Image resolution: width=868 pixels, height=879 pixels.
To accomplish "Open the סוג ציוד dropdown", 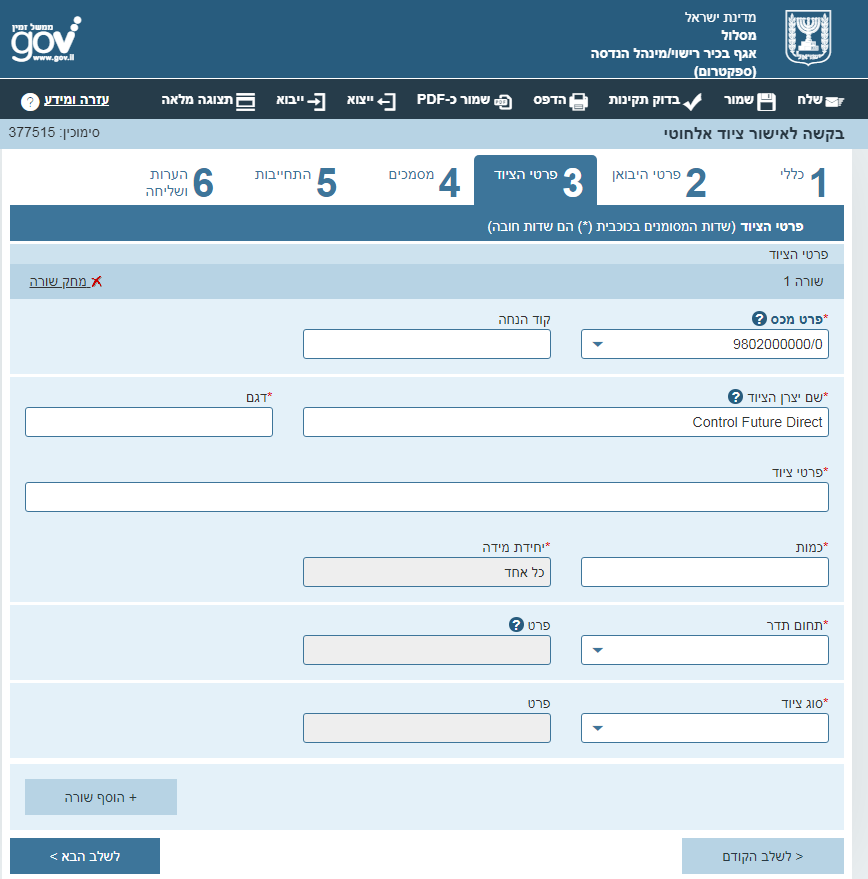I will pyautogui.click(x=705, y=728).
